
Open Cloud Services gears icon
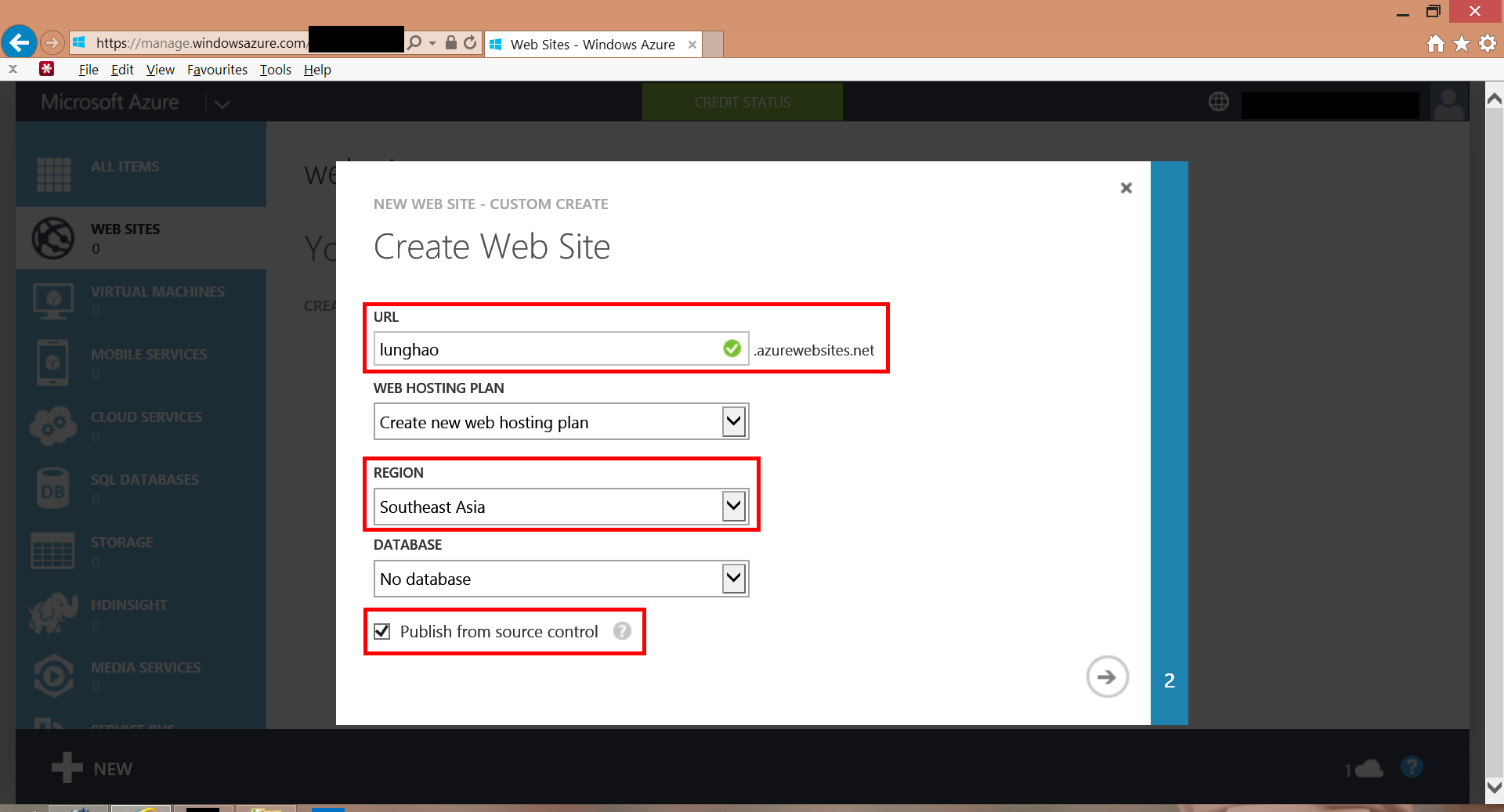[53, 425]
